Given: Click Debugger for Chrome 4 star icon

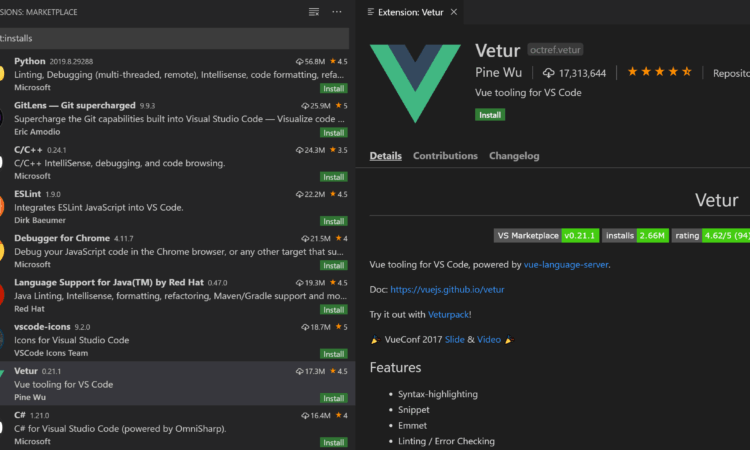Looking at the screenshot, I should coord(339,238).
